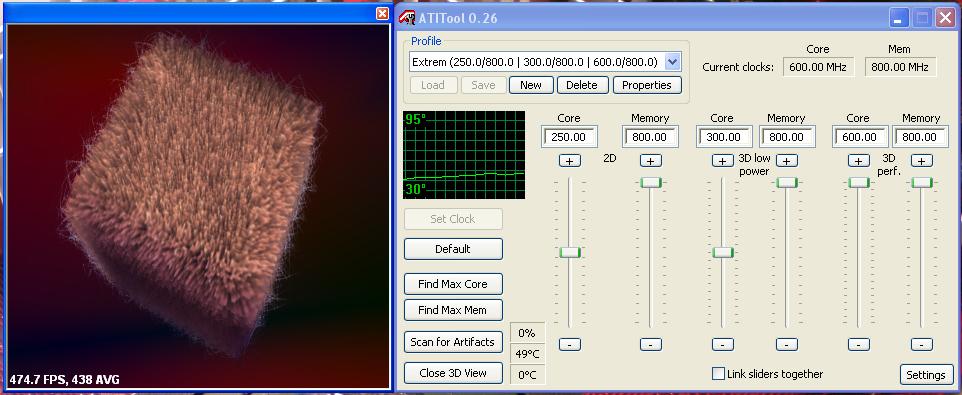Click the 3D low power Memory slider handle
The height and width of the screenshot is (395, 962).
787,182
